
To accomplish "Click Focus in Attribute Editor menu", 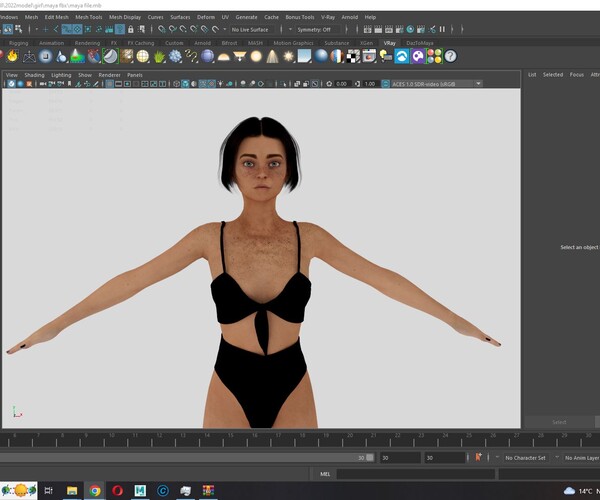I will [x=577, y=75].
